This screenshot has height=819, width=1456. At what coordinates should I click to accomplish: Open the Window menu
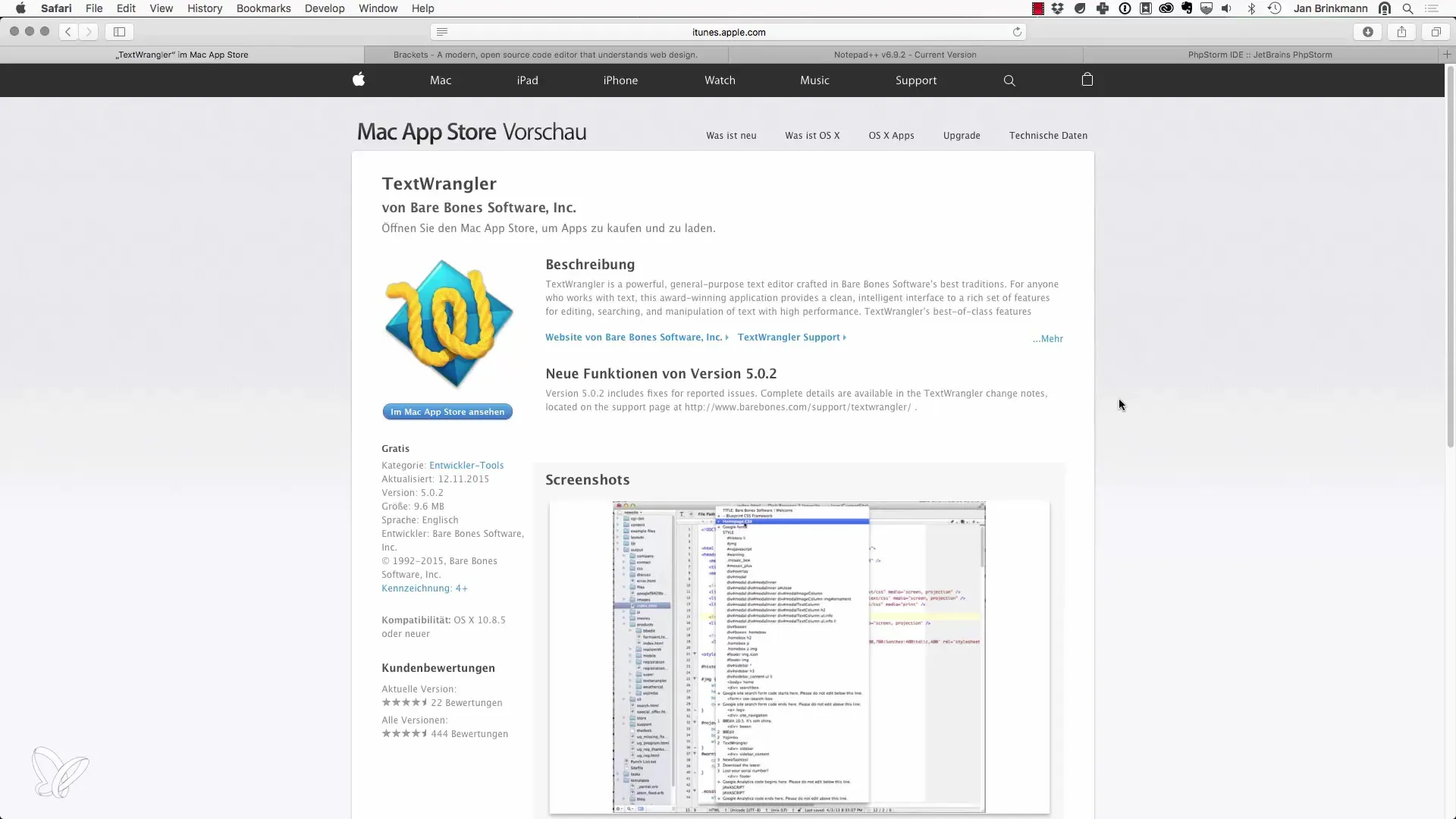coord(378,8)
